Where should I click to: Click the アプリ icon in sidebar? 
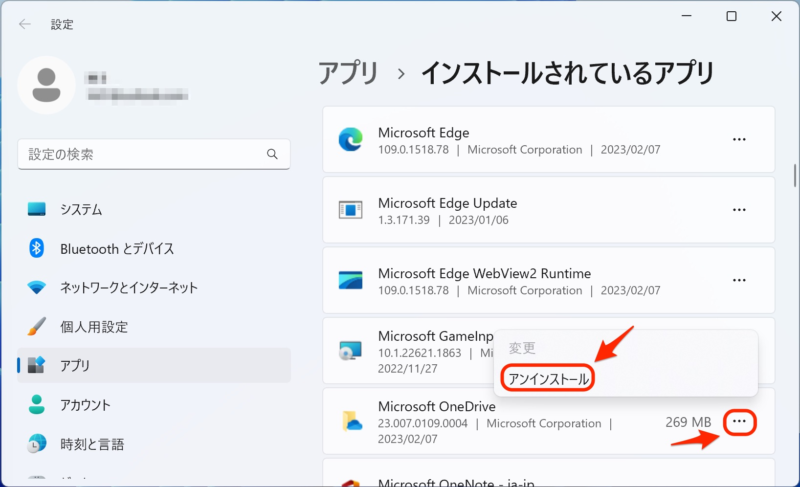pos(36,365)
